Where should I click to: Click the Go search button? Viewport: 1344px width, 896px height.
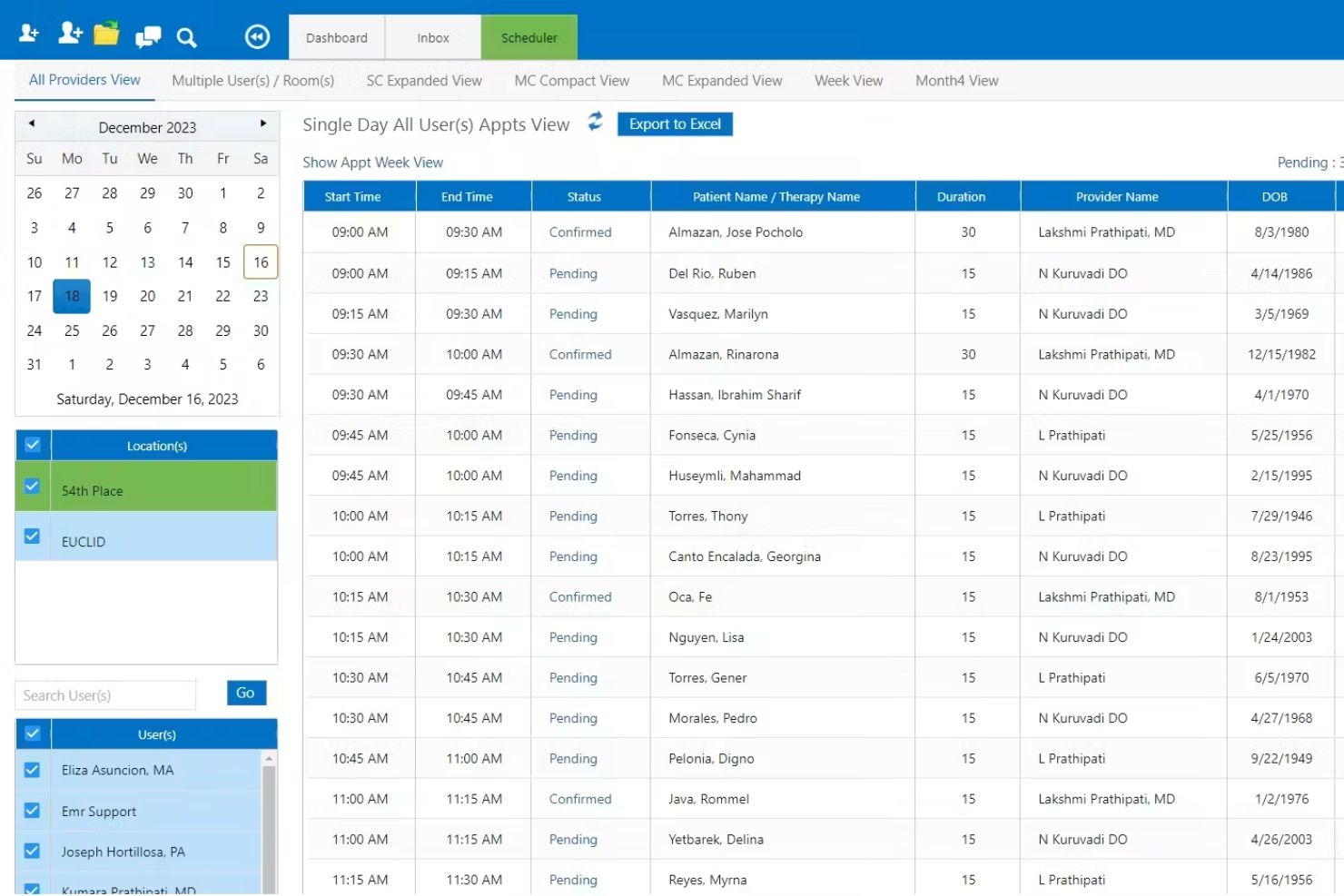[245, 693]
